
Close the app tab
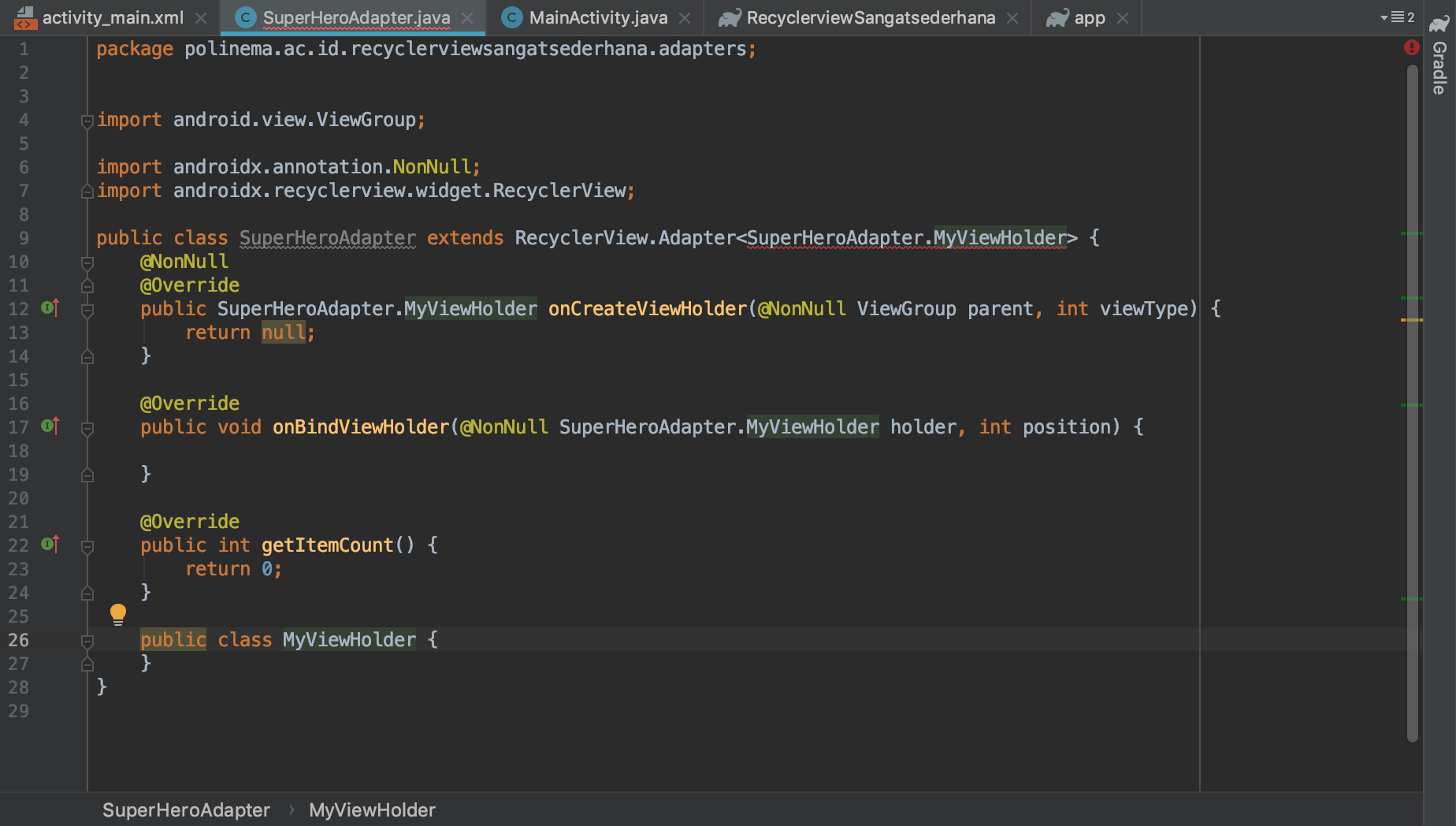(1123, 18)
